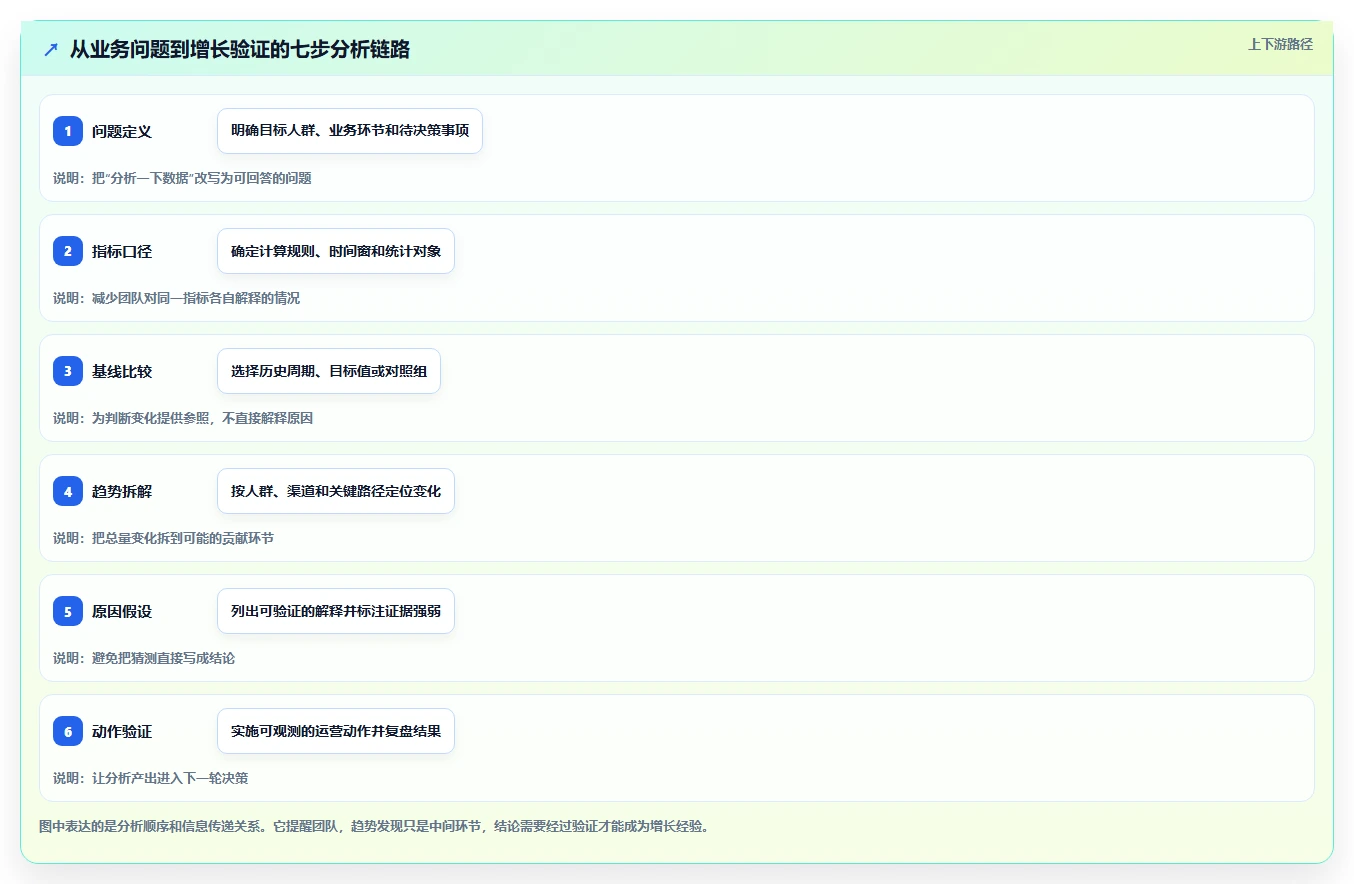Viewport: 1354px width, 884px height.
Task: Select the 指标口径 step name
Action: point(122,251)
